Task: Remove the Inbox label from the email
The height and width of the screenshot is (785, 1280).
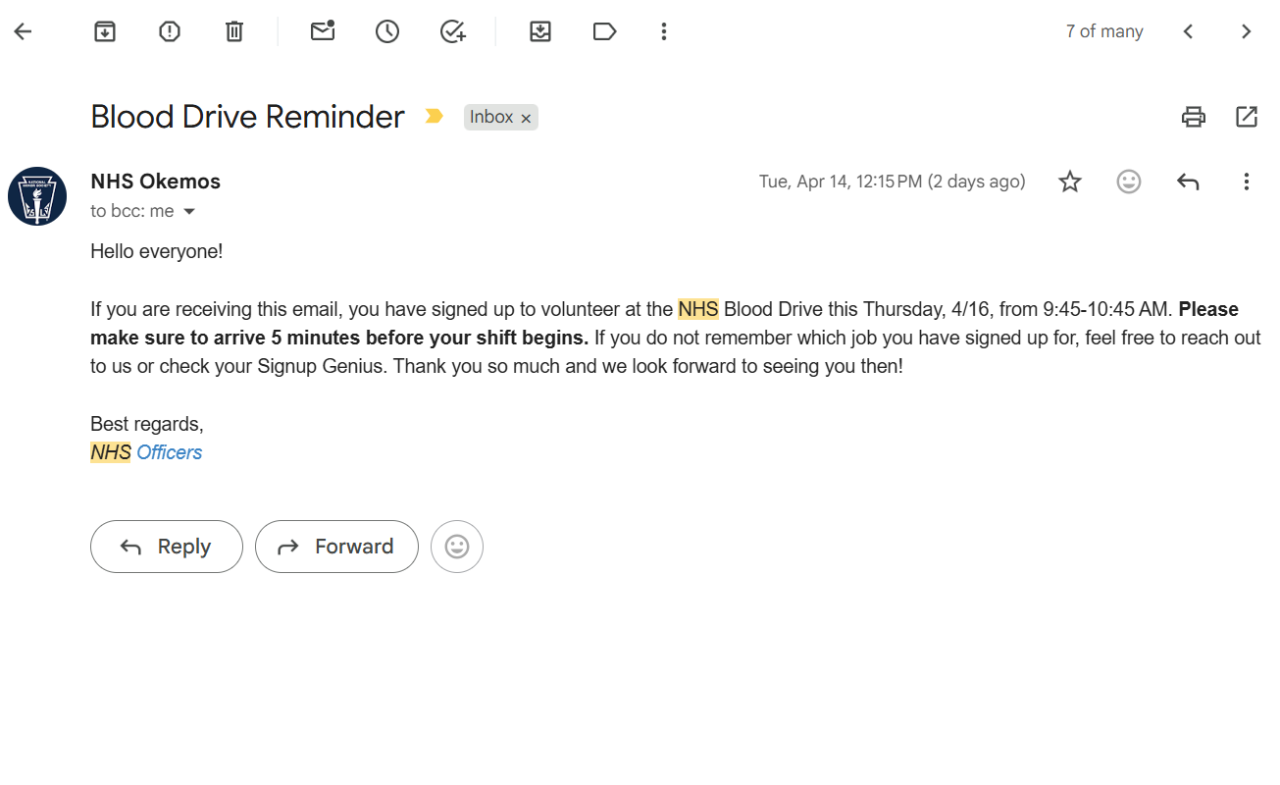Action: [x=526, y=118]
